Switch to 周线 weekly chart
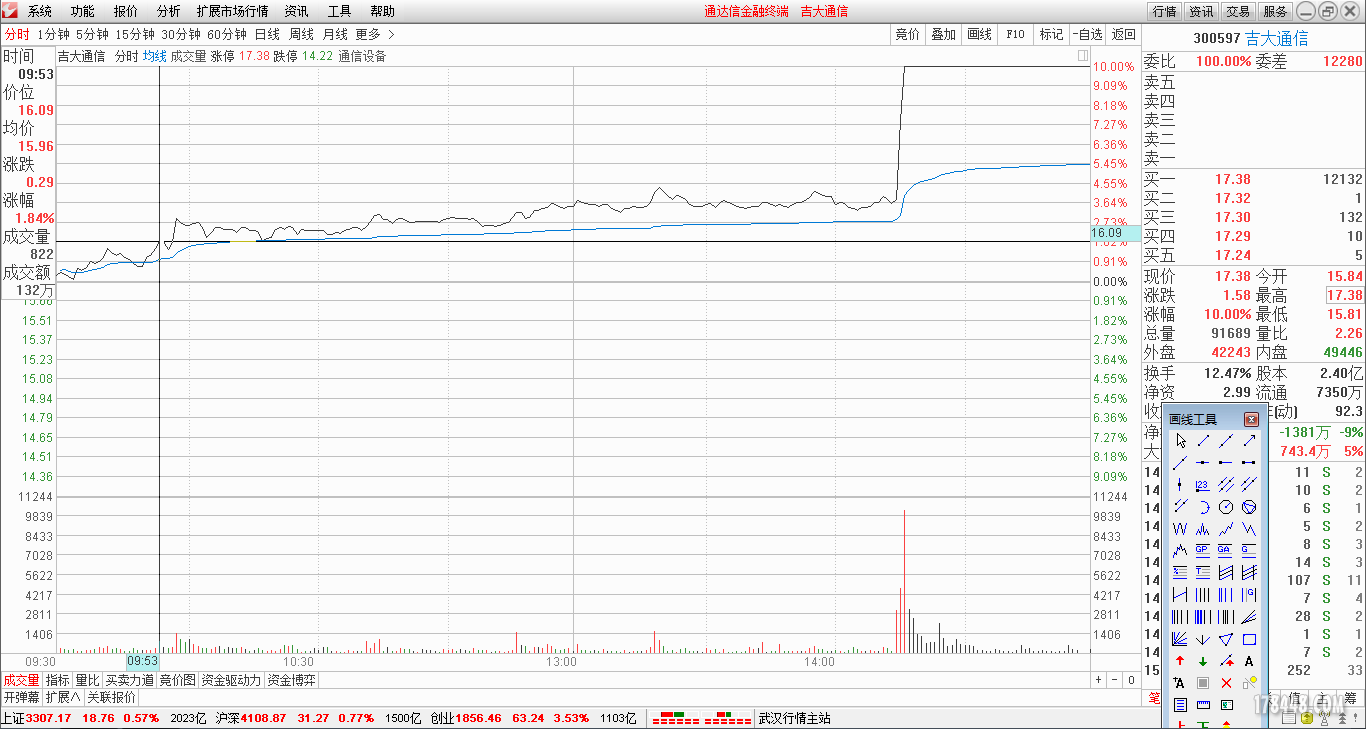The image size is (1366, 729). point(301,34)
